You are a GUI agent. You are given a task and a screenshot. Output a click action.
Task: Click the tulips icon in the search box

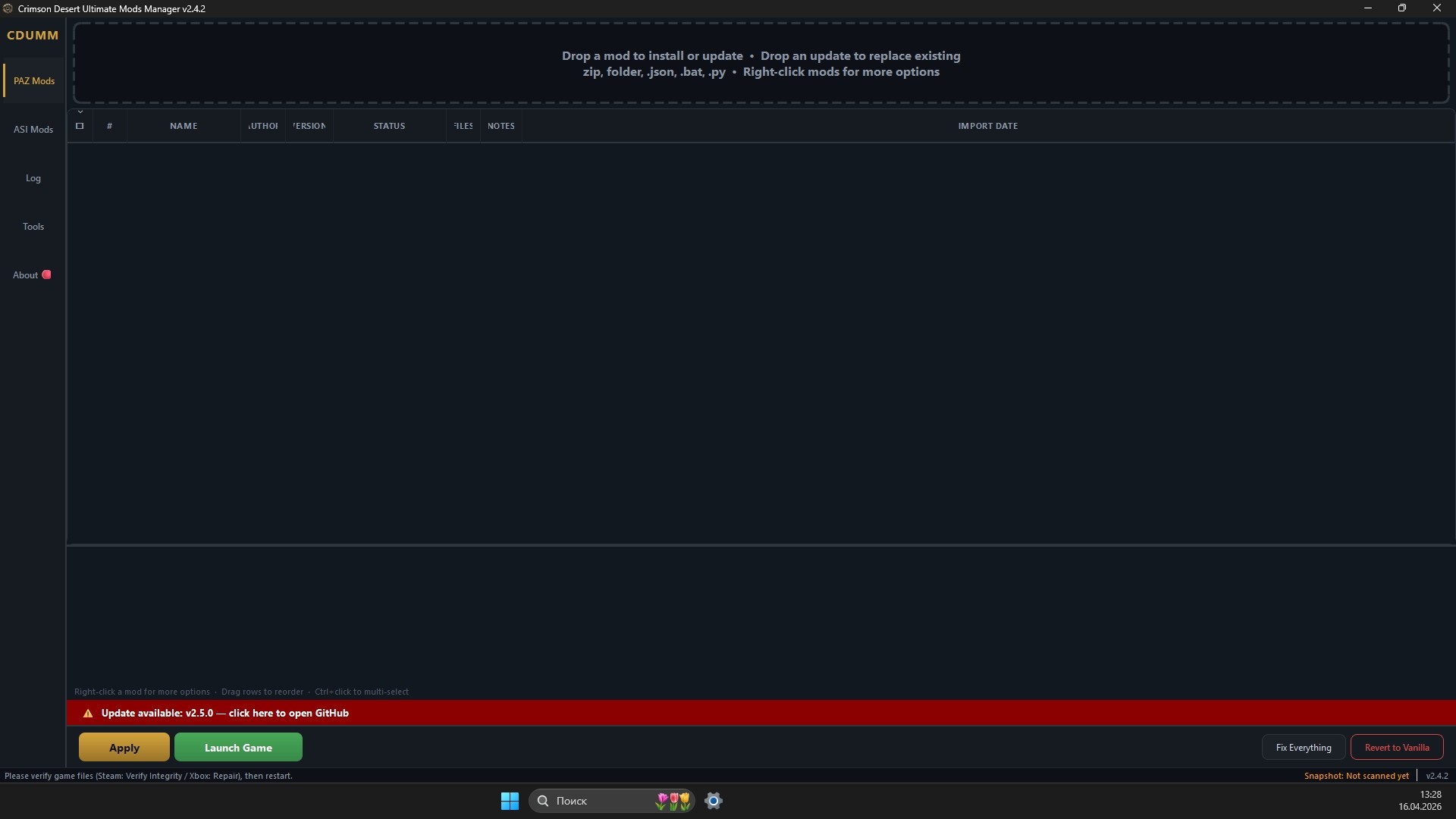pos(673,801)
